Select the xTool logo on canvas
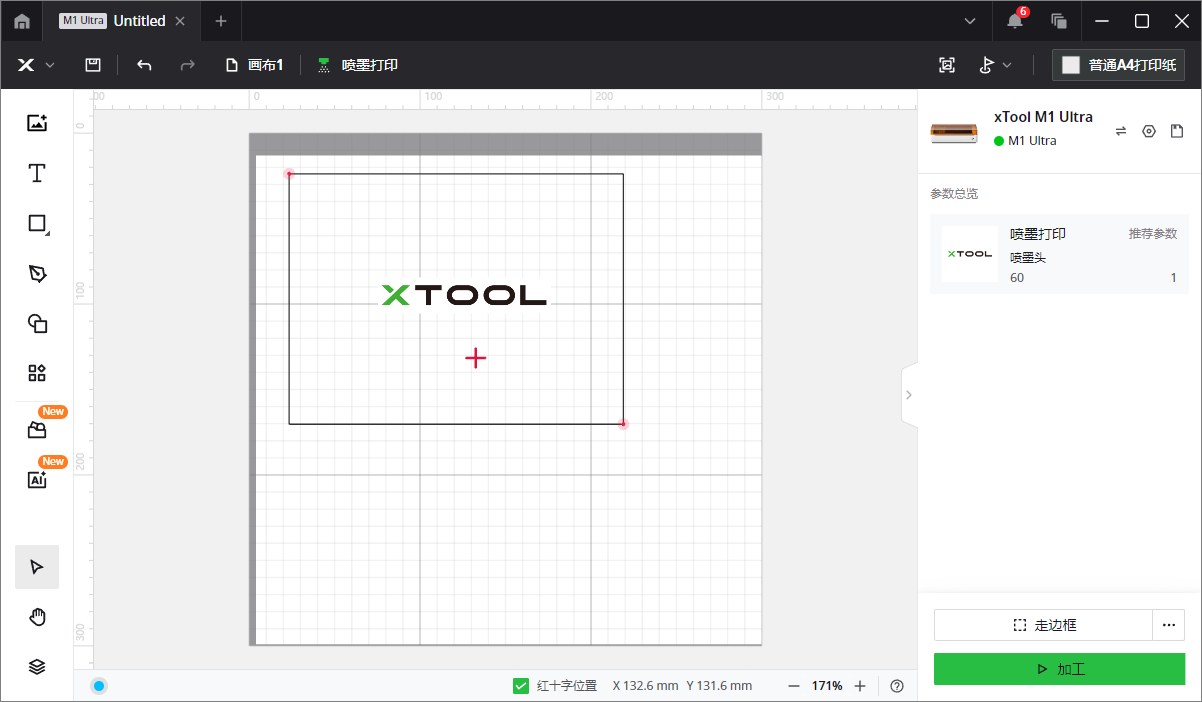 464,295
